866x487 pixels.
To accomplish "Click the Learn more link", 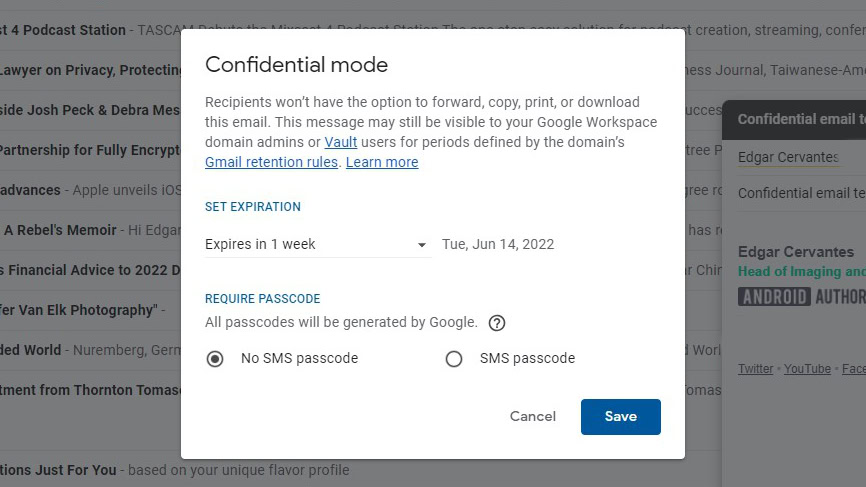I will coord(382,162).
